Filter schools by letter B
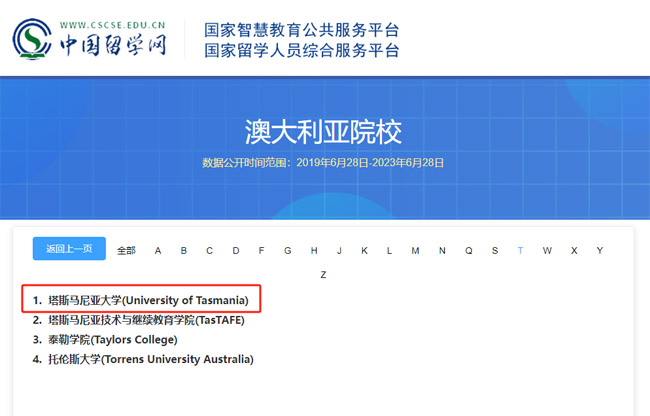The height and width of the screenshot is (416, 650). tap(184, 251)
